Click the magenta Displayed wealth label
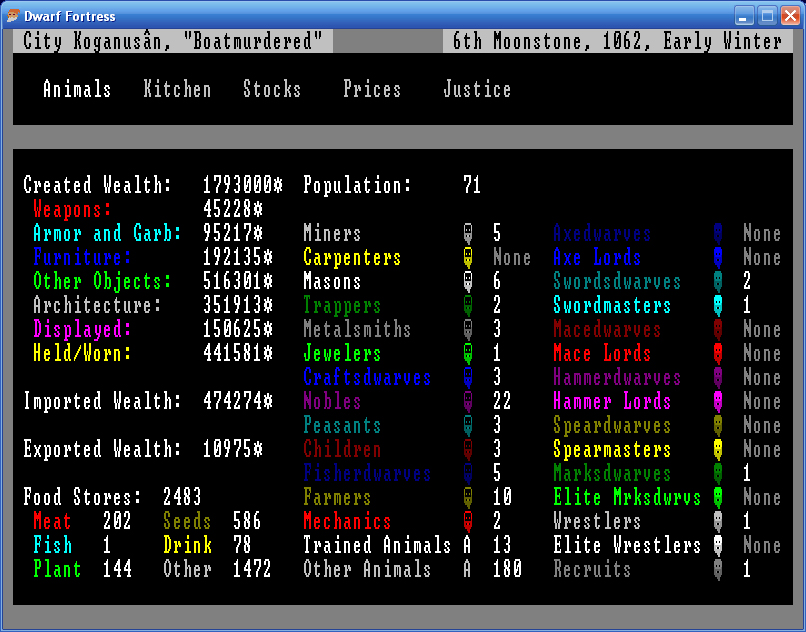The height and width of the screenshot is (632, 806). click(x=82, y=330)
